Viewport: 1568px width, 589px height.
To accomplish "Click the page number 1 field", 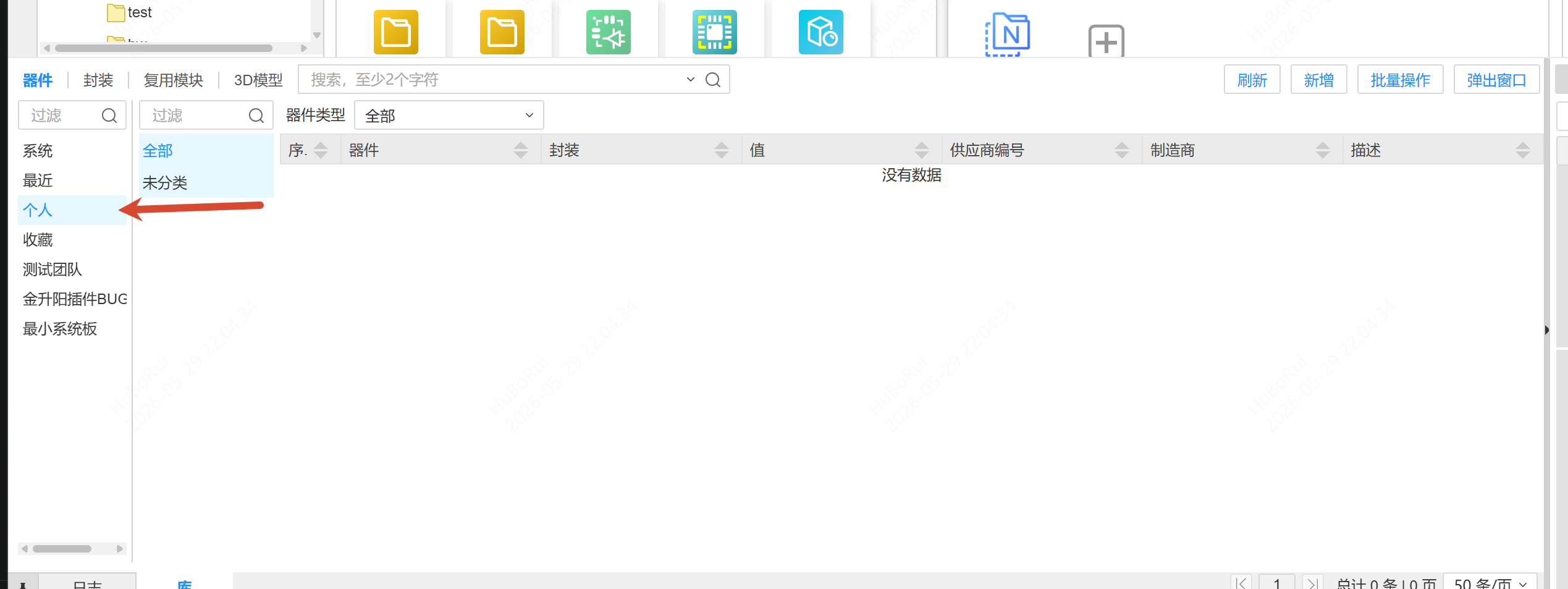I will 1277,582.
